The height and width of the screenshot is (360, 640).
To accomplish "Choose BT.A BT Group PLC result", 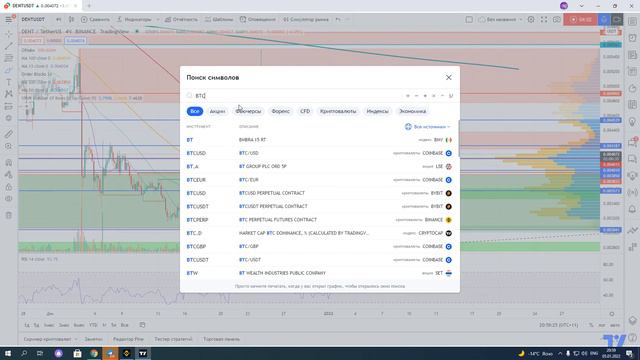I will [x=320, y=167].
